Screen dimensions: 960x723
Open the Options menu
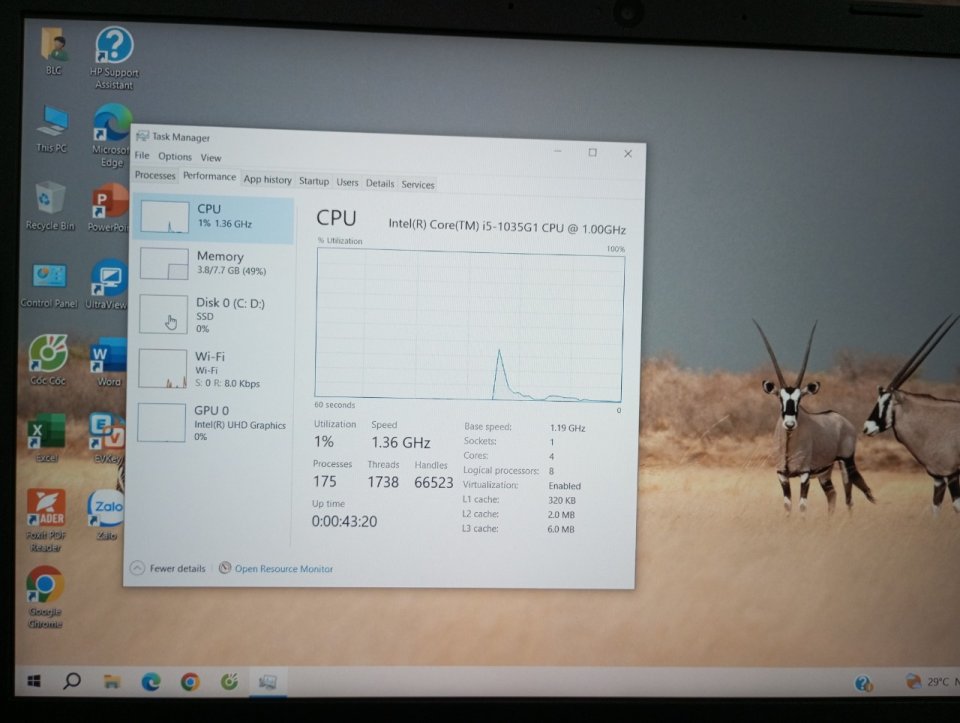click(x=174, y=157)
